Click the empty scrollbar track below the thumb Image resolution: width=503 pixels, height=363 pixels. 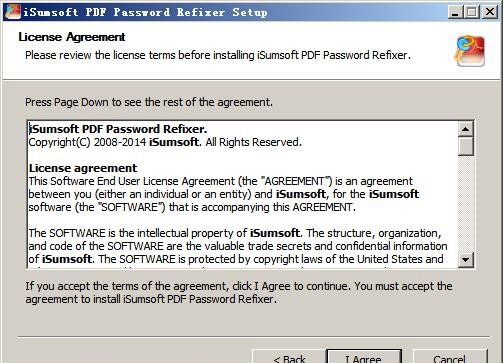pyautogui.click(x=466, y=204)
